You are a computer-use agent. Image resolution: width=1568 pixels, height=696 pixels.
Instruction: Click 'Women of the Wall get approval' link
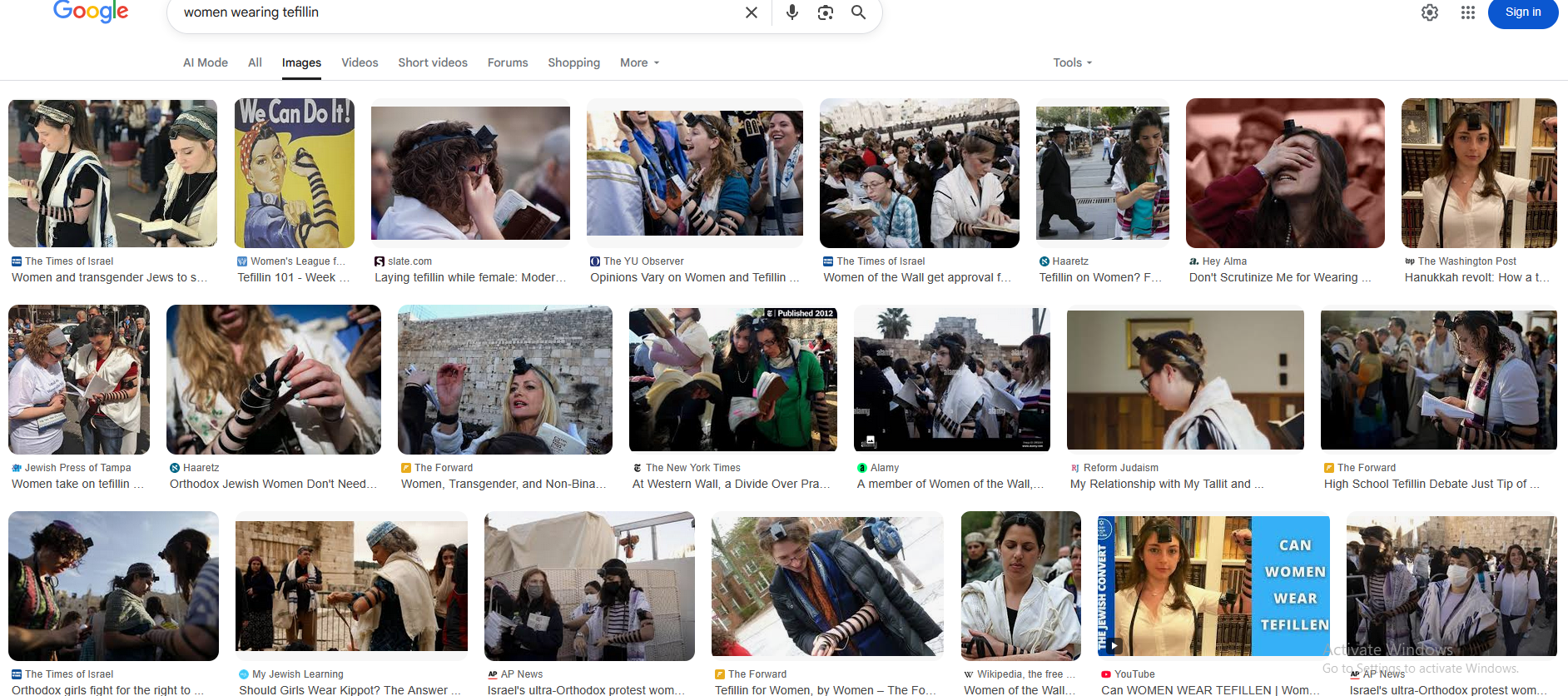coord(917,277)
